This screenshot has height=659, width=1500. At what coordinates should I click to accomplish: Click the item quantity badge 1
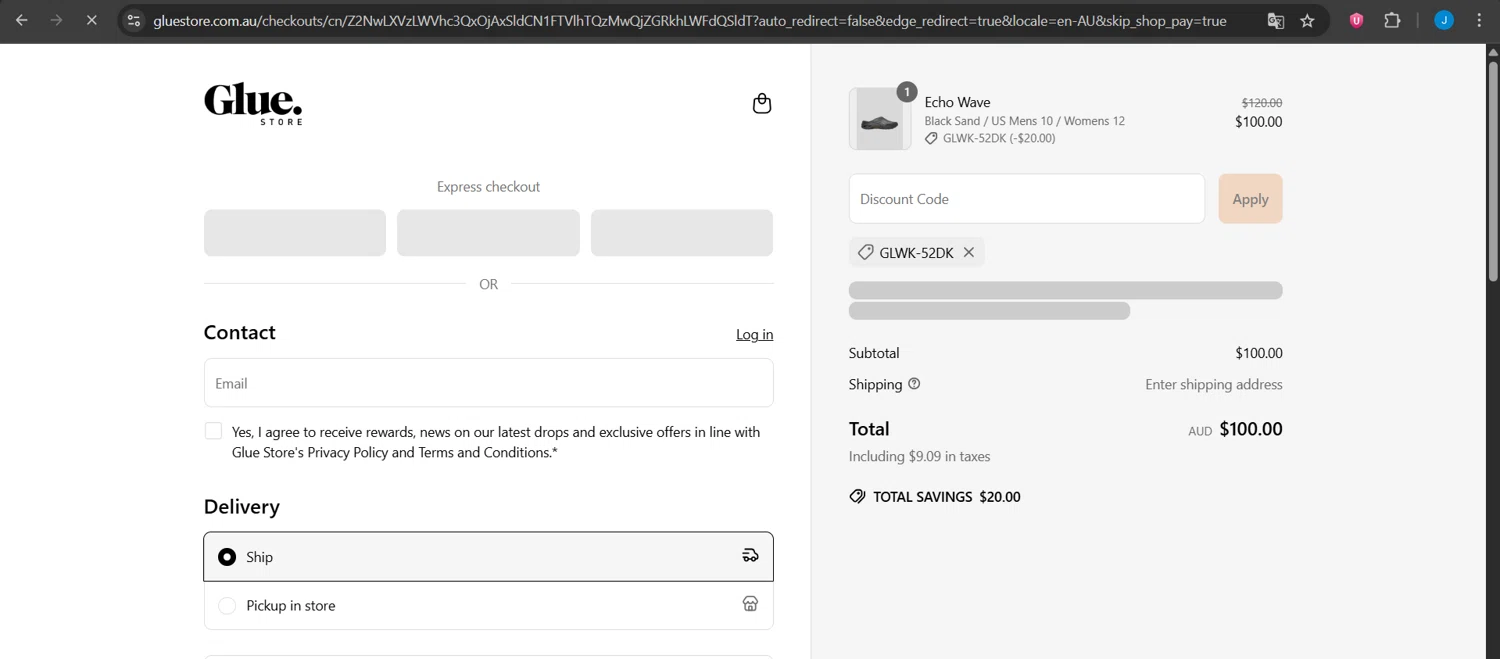[907, 92]
